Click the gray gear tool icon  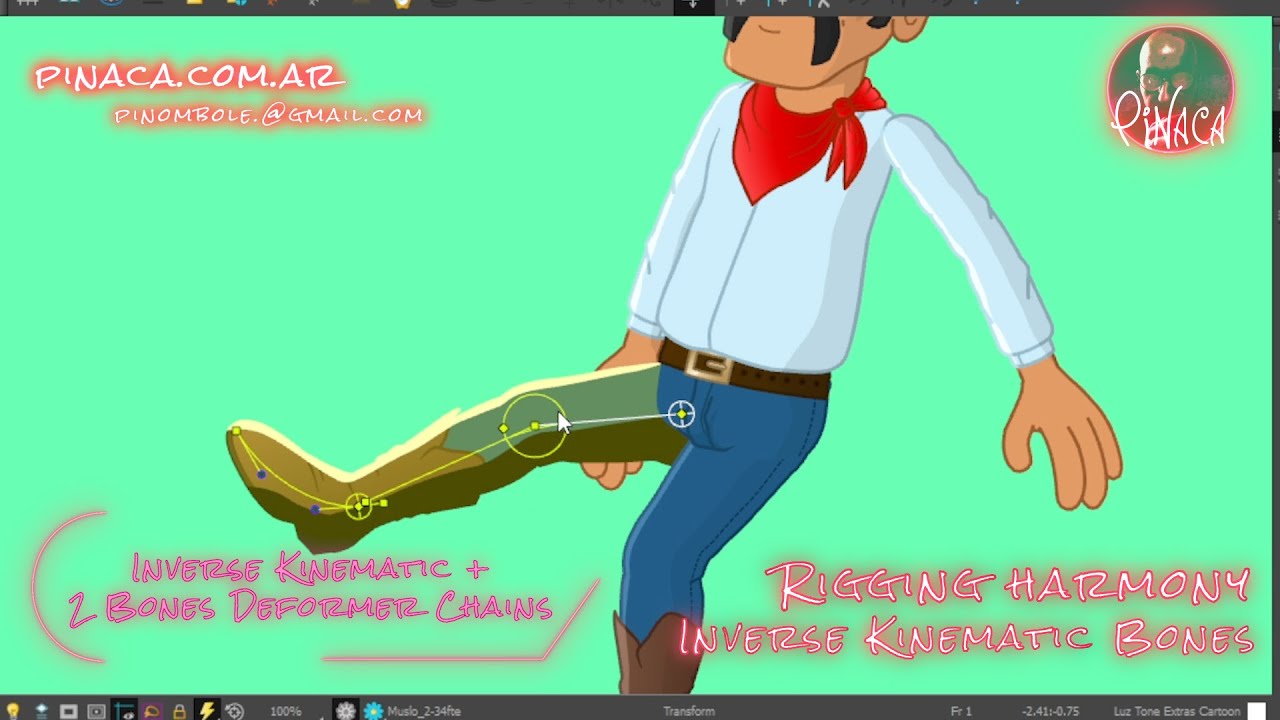tap(345, 711)
